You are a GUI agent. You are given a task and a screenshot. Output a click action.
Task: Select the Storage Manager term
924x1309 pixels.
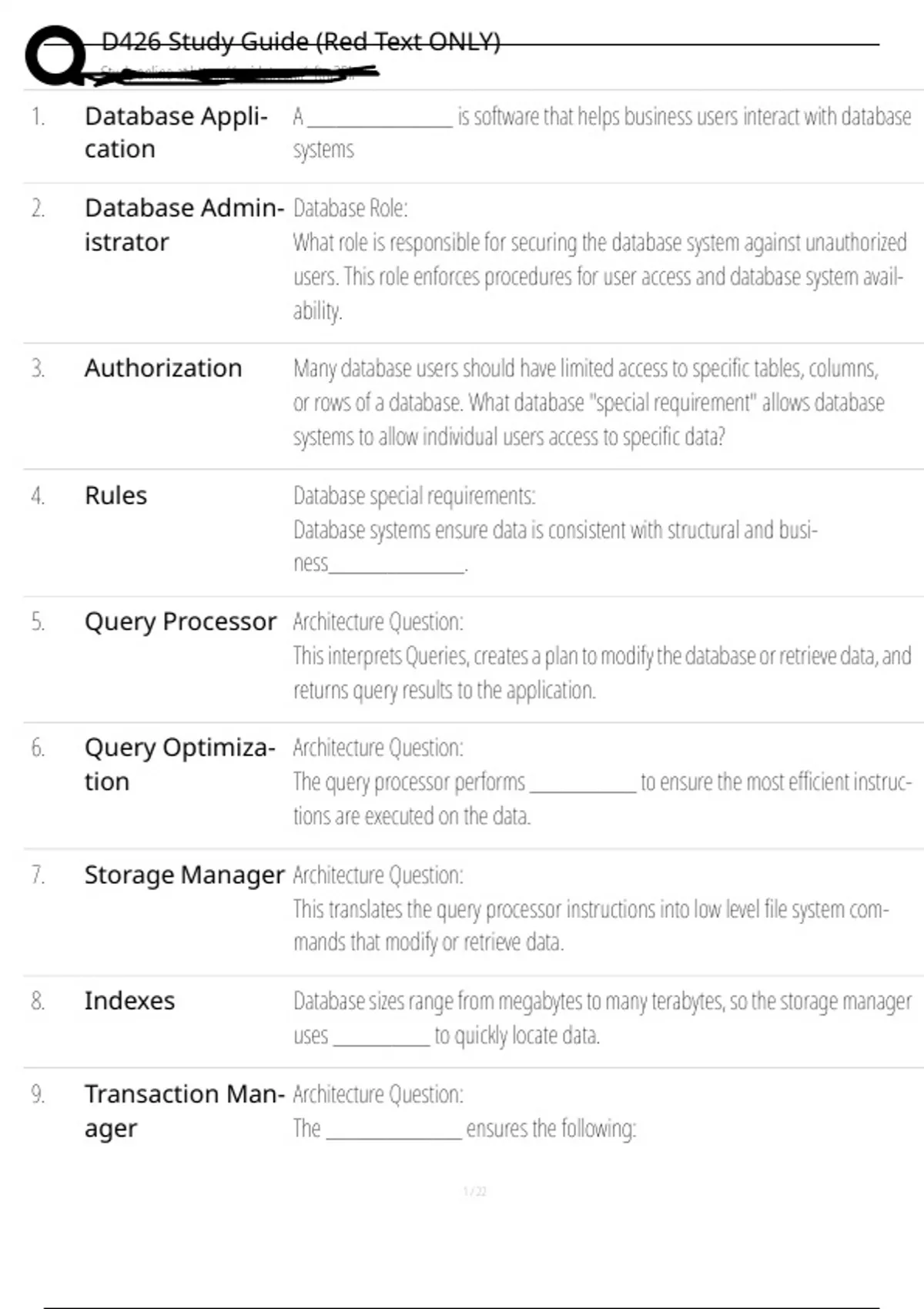[x=184, y=875]
